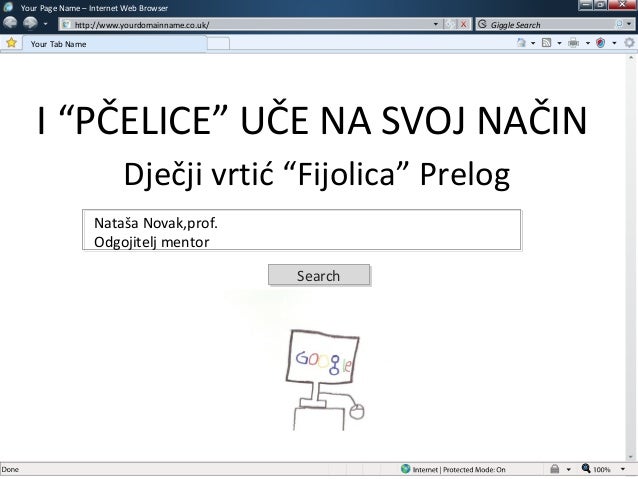Screen dimensions: 638x479
Task: Open the zoom level dropdown arrow
Action: 623,469
